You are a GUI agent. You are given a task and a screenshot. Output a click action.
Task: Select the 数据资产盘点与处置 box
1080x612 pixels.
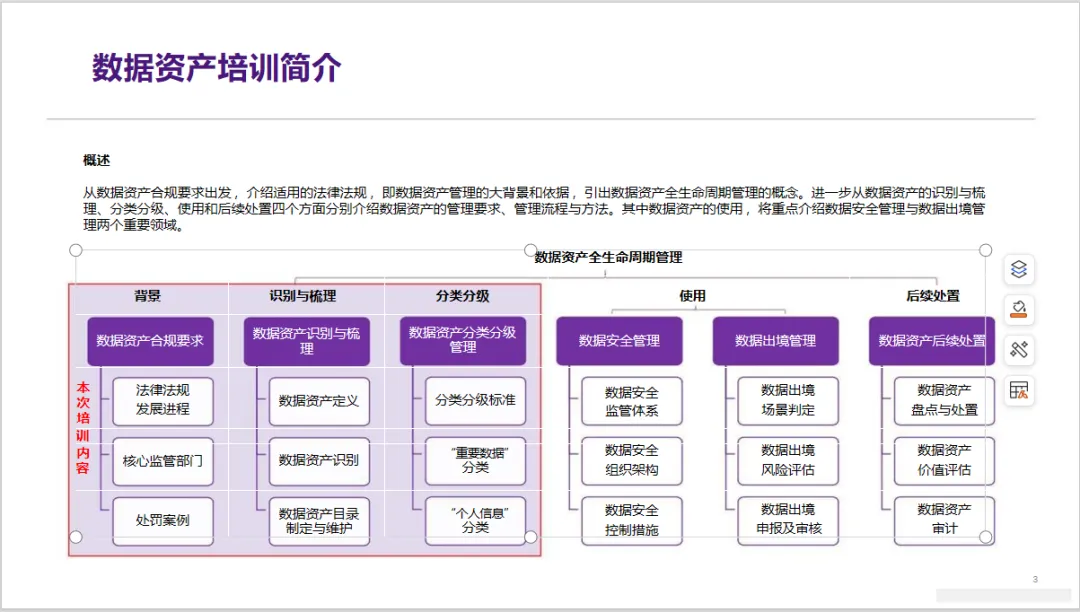point(944,401)
